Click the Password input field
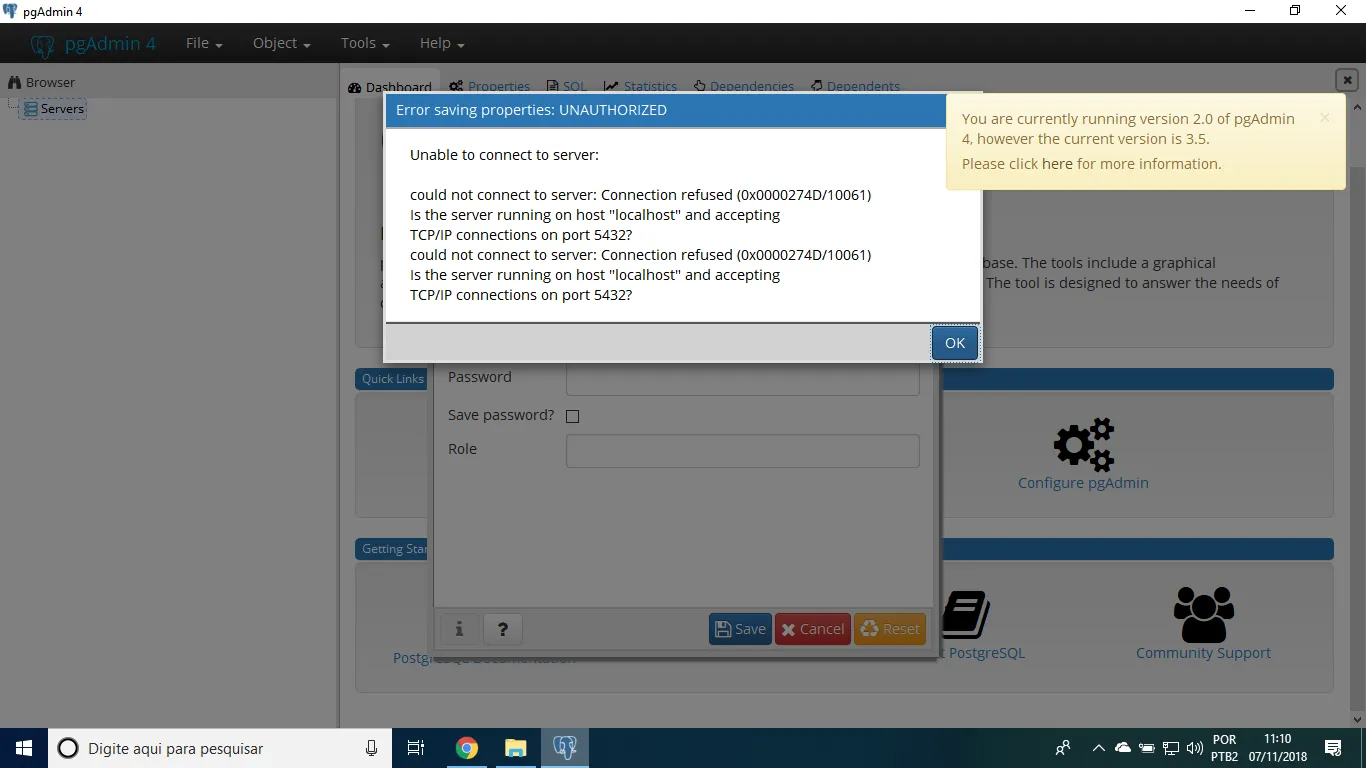Image resolution: width=1366 pixels, height=768 pixels. (x=742, y=379)
